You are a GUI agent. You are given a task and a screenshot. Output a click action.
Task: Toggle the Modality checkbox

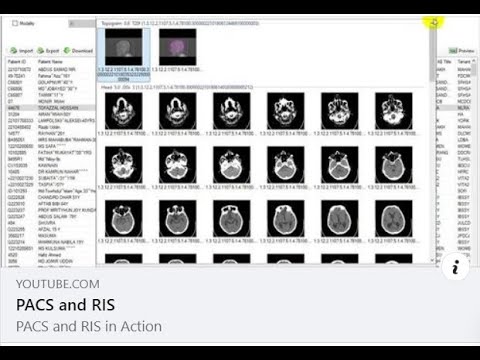[x=15, y=23]
